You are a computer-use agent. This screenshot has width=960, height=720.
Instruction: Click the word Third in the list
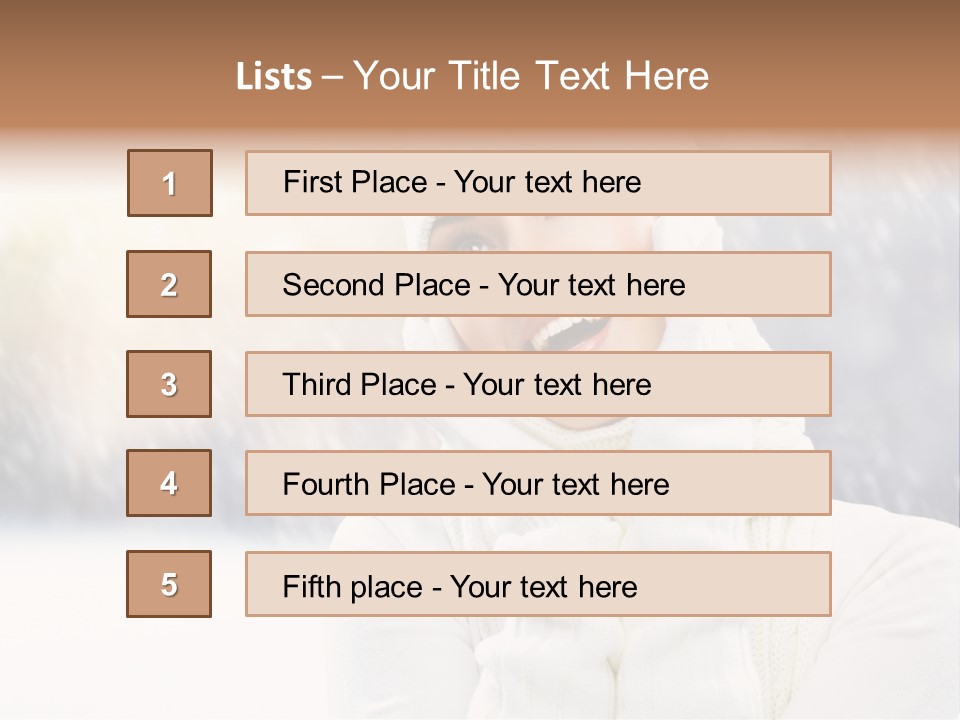(317, 385)
